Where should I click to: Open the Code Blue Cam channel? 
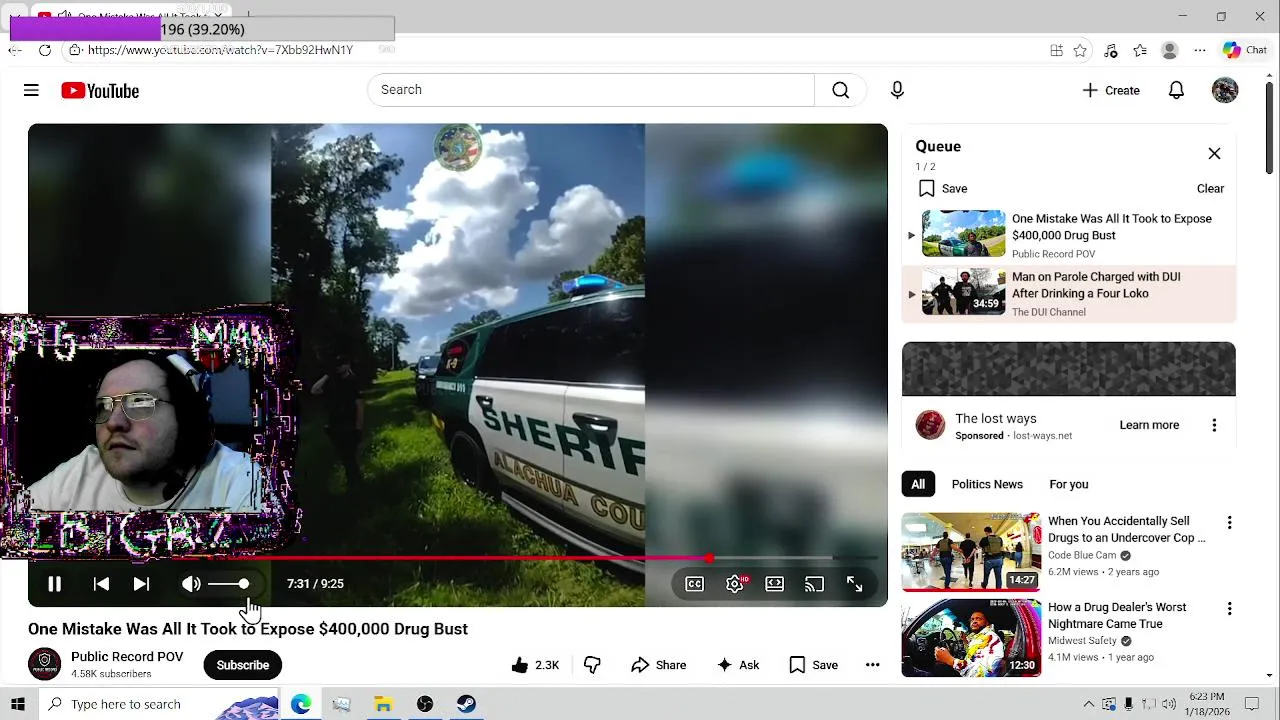[x=1082, y=555]
